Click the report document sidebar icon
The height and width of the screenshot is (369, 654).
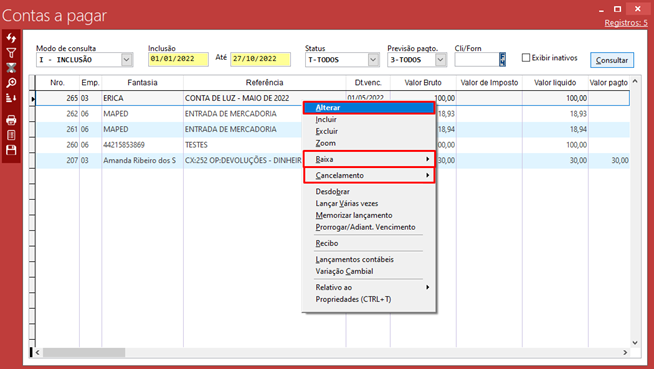coord(11,135)
